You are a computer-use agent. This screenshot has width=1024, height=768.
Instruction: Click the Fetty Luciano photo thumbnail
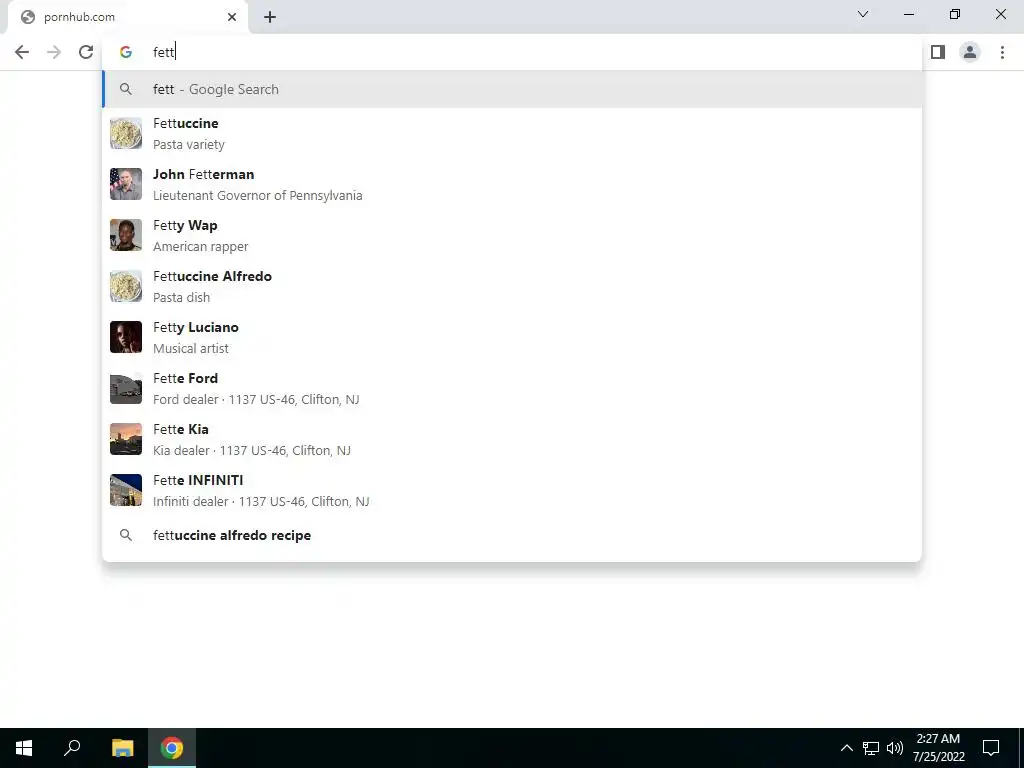coord(126,337)
